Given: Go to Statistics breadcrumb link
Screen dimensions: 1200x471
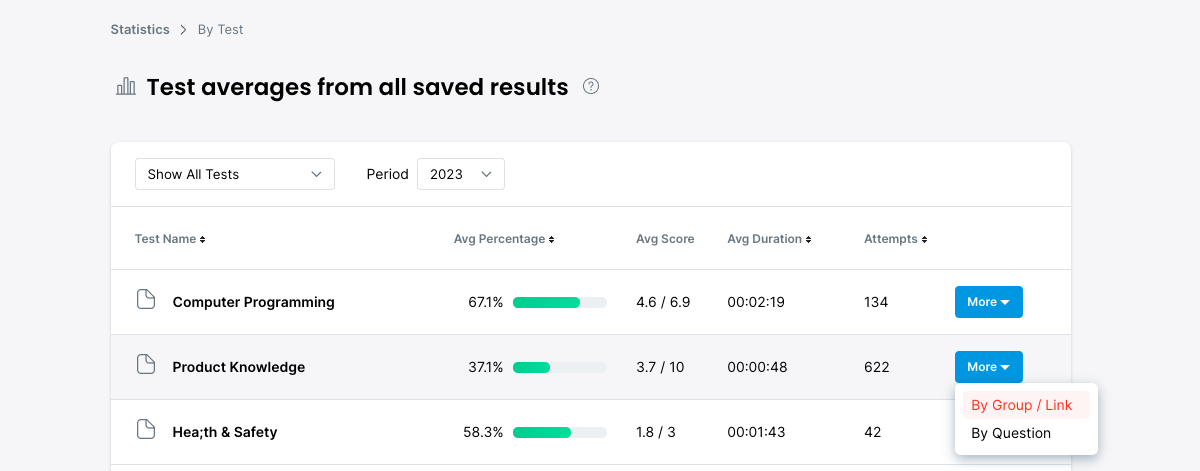Looking at the screenshot, I should 140,29.
